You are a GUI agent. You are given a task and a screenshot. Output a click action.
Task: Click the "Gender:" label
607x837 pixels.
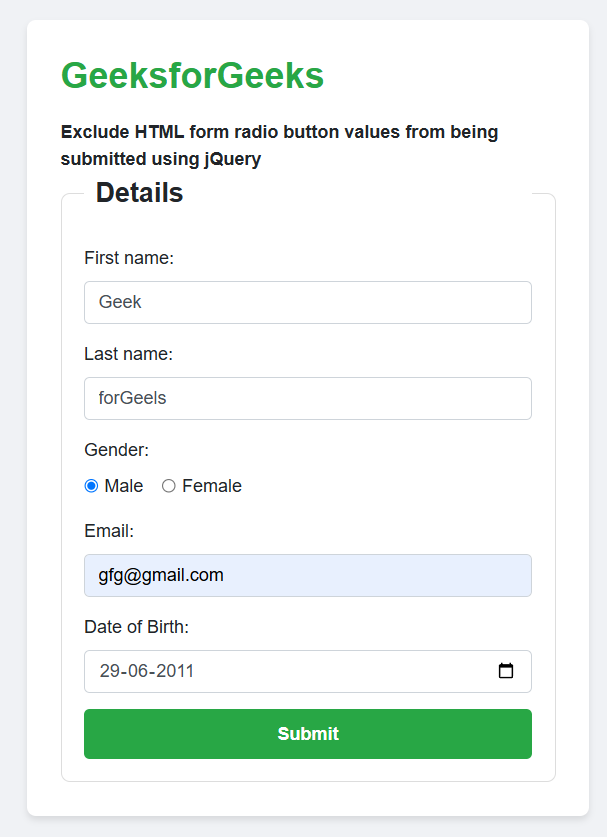[116, 450]
